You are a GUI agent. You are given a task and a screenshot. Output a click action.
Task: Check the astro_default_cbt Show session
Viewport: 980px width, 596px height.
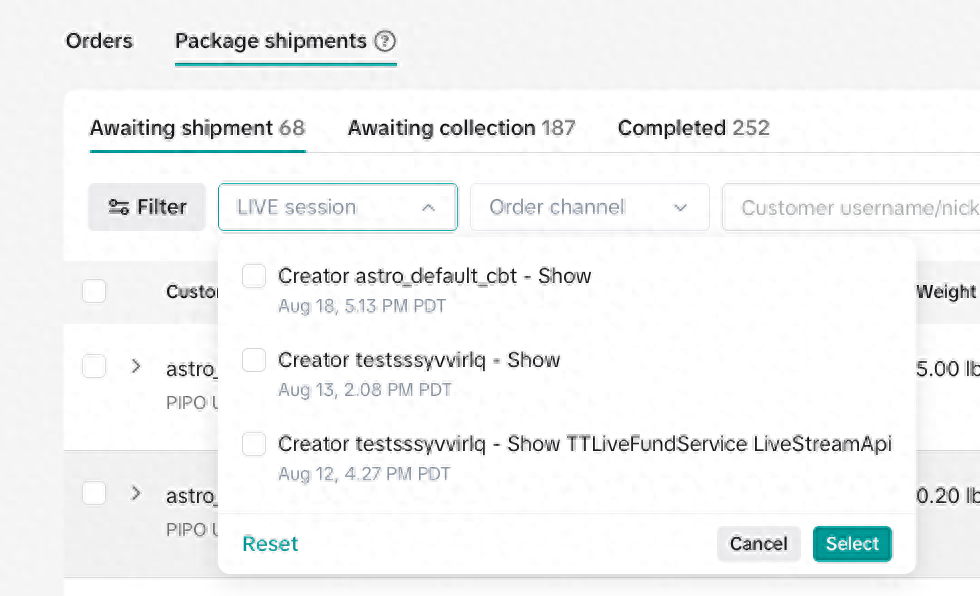[254, 276]
